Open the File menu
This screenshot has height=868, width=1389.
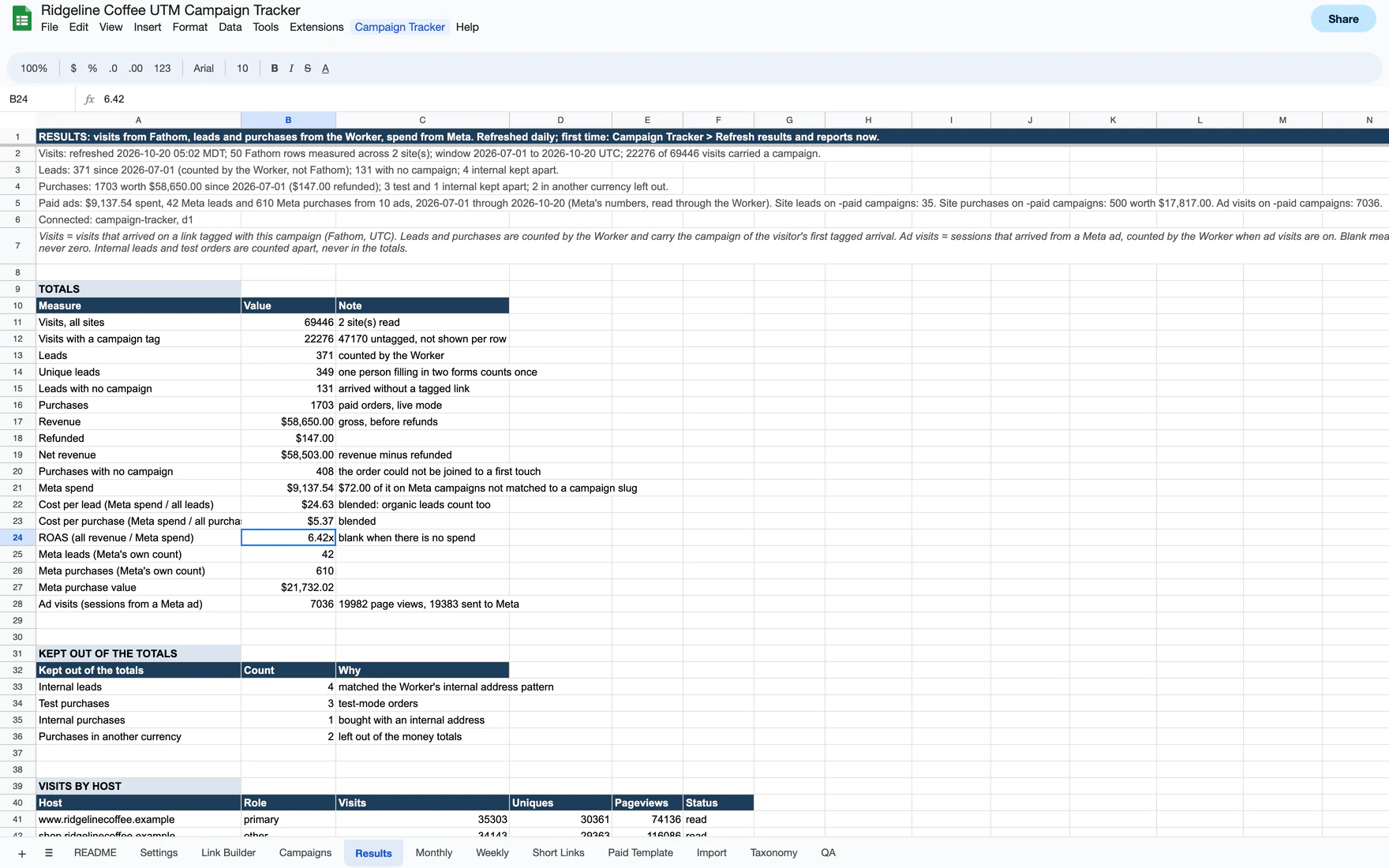[x=50, y=27]
